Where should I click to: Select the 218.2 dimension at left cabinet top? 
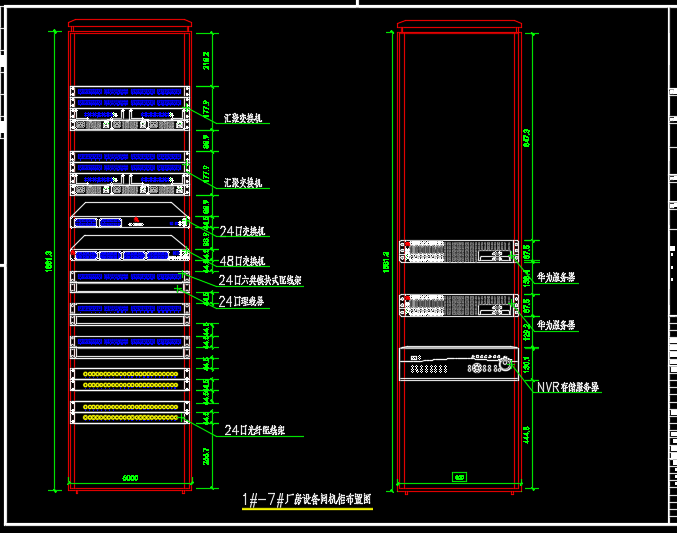tap(206, 61)
